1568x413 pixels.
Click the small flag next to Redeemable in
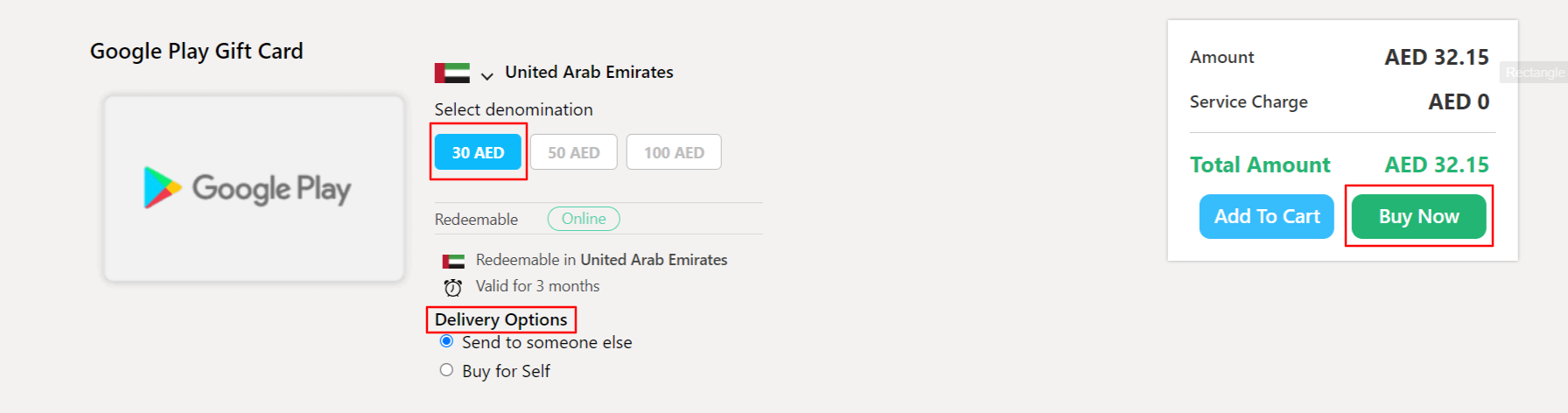point(453,261)
